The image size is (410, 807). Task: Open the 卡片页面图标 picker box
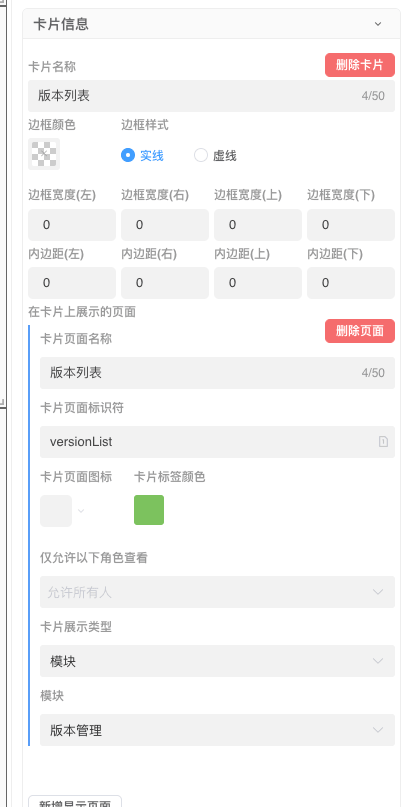[x=56, y=511]
